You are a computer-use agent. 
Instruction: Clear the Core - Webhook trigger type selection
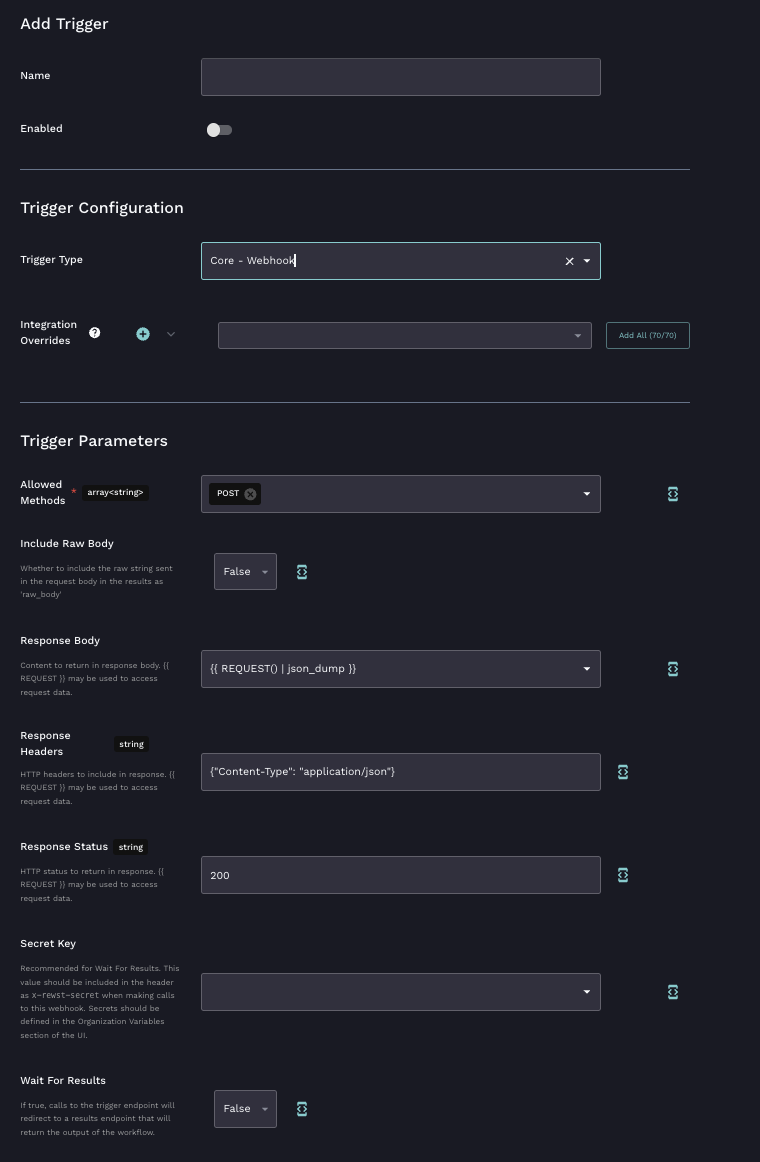(x=570, y=261)
